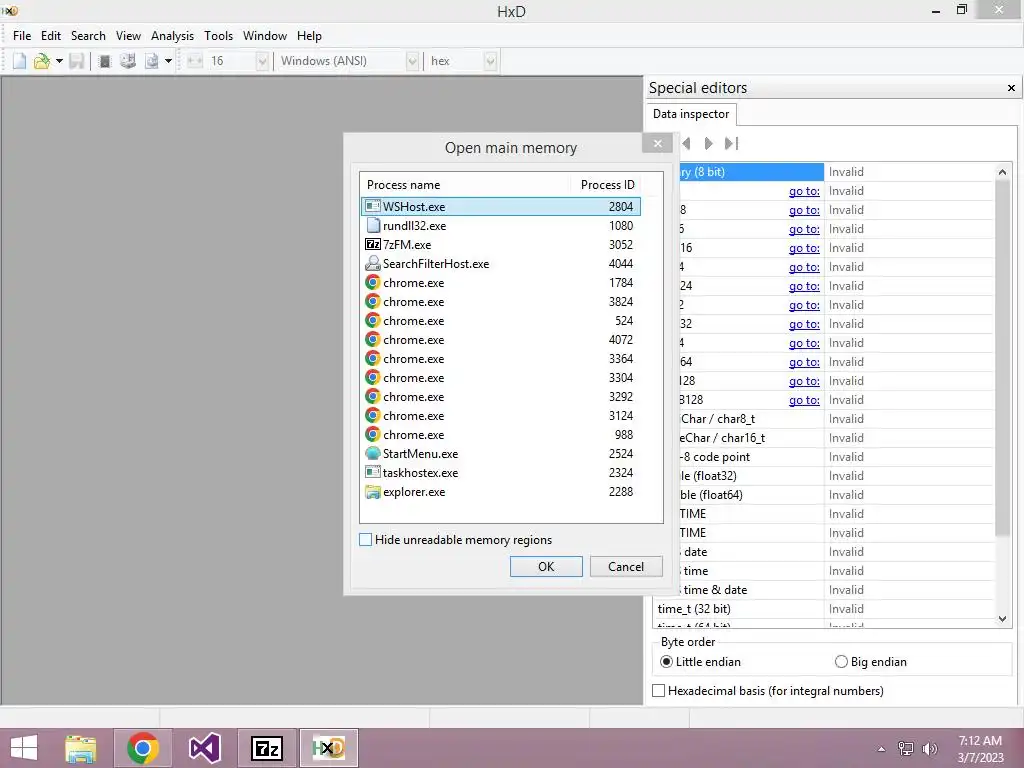Sort by the Process ID column header
1024x768 pixels.
tap(607, 185)
